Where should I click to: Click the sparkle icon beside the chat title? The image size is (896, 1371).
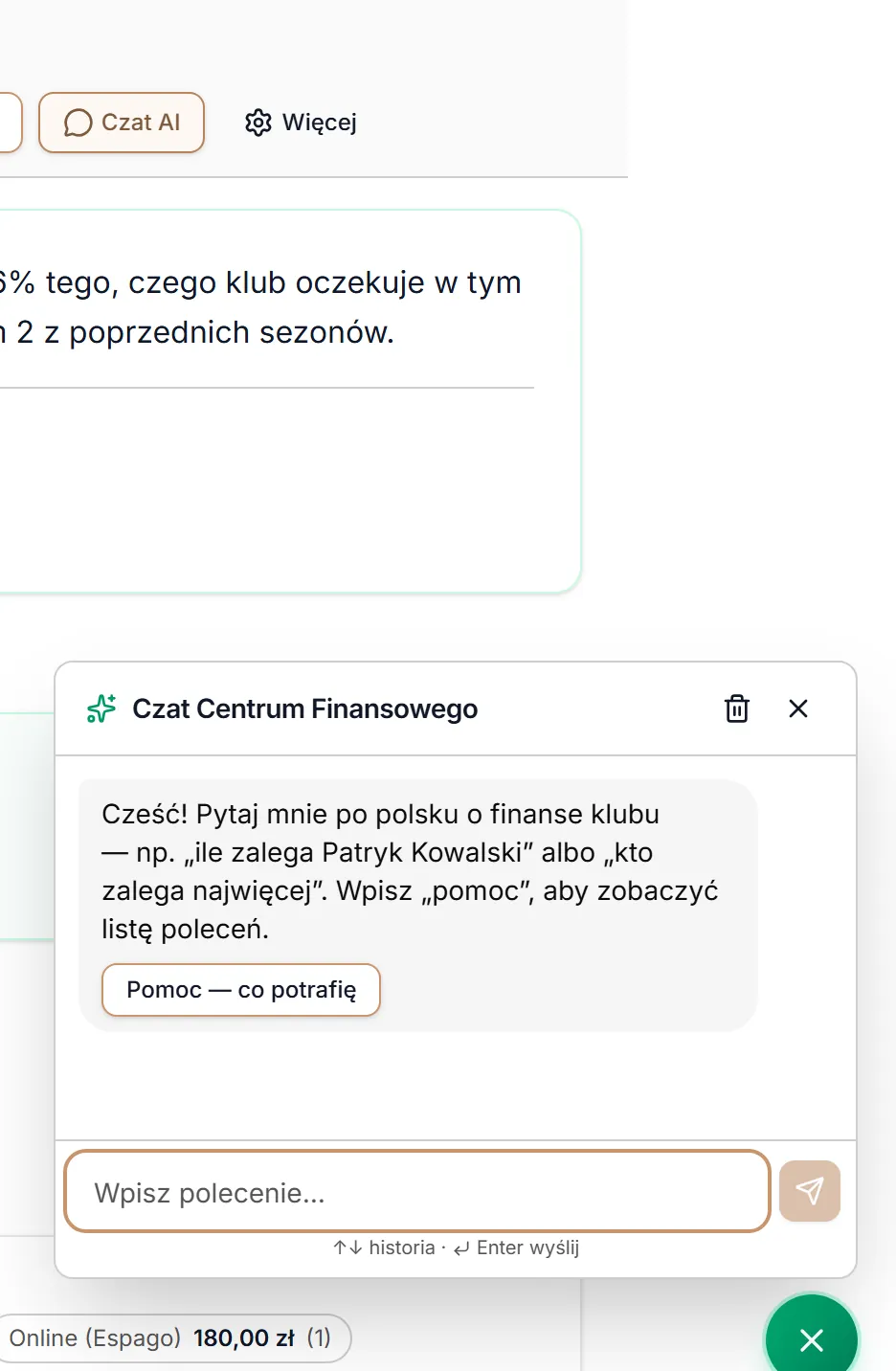click(101, 708)
